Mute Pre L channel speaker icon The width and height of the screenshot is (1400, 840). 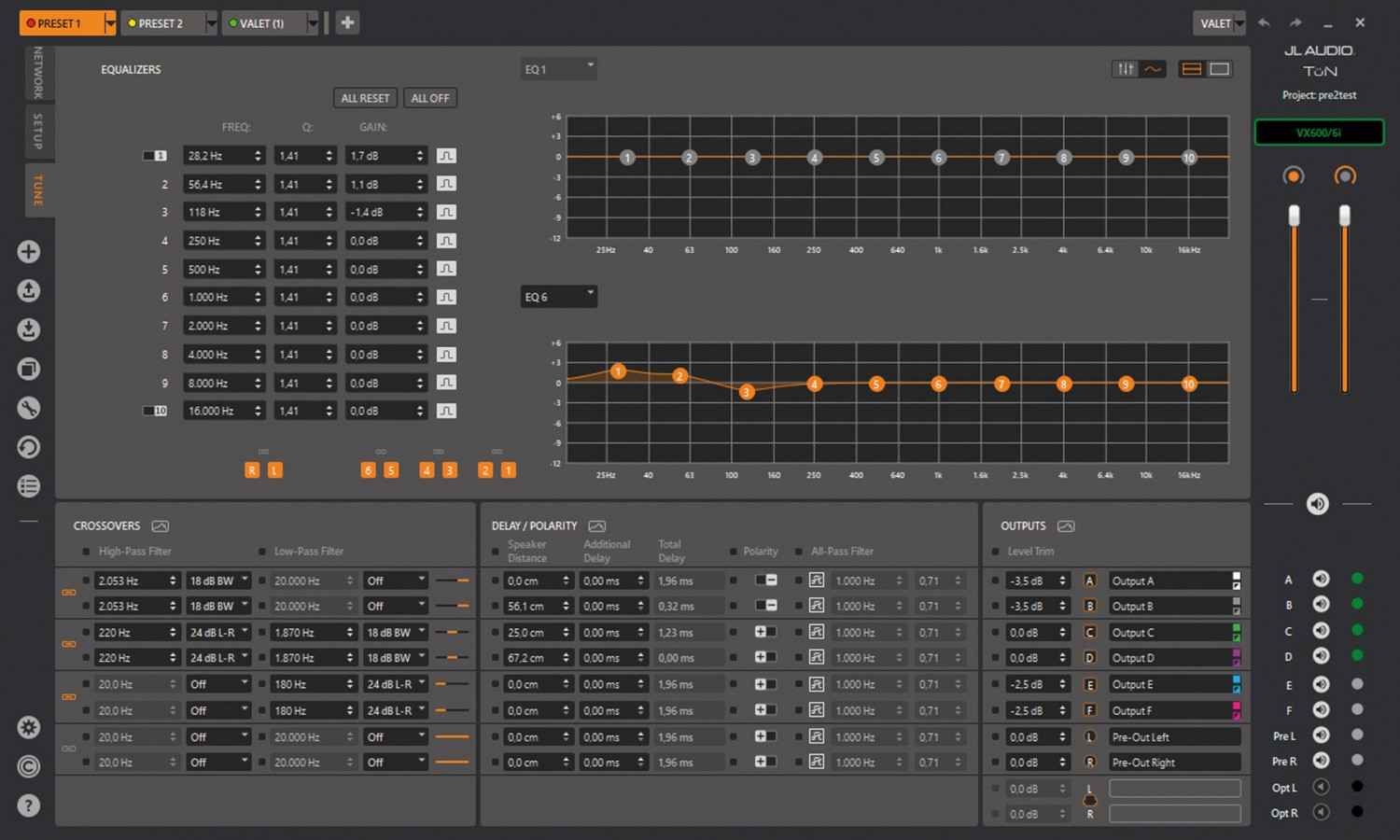click(1321, 735)
